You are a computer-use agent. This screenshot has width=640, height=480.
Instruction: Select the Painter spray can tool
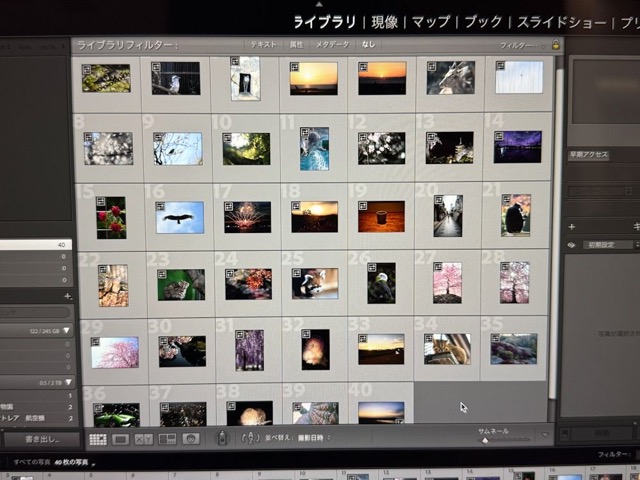click(x=222, y=438)
